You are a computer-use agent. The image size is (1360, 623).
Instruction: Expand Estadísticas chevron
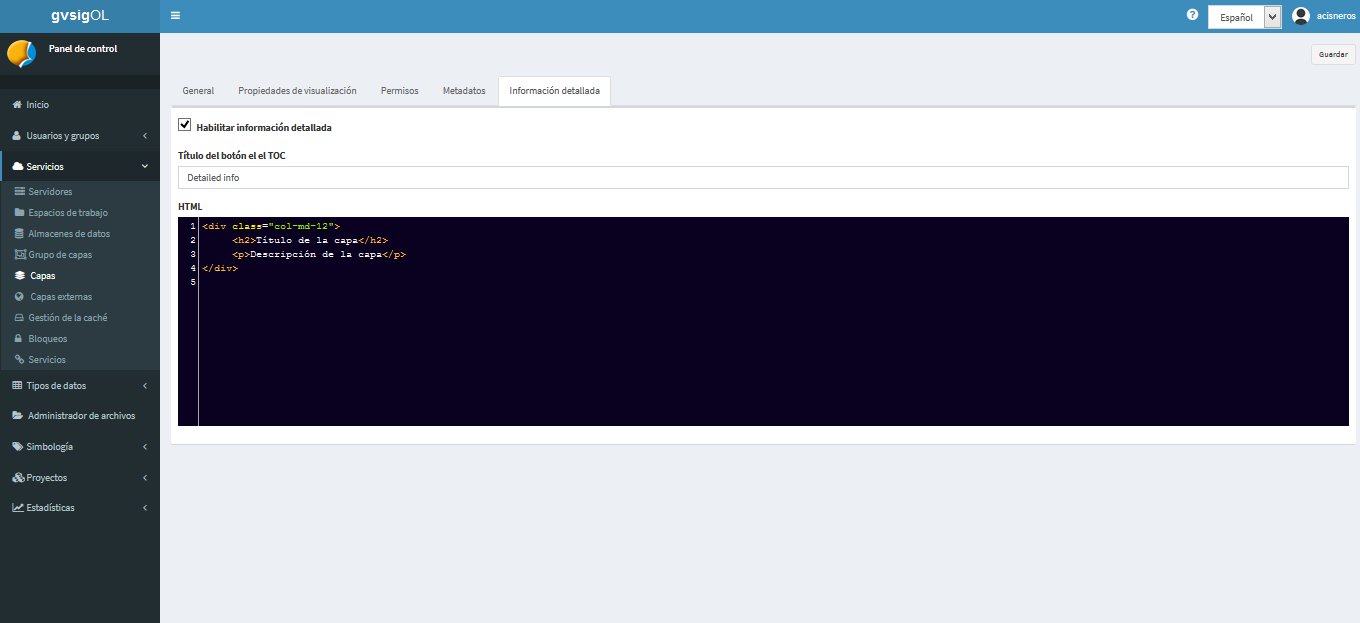144,508
